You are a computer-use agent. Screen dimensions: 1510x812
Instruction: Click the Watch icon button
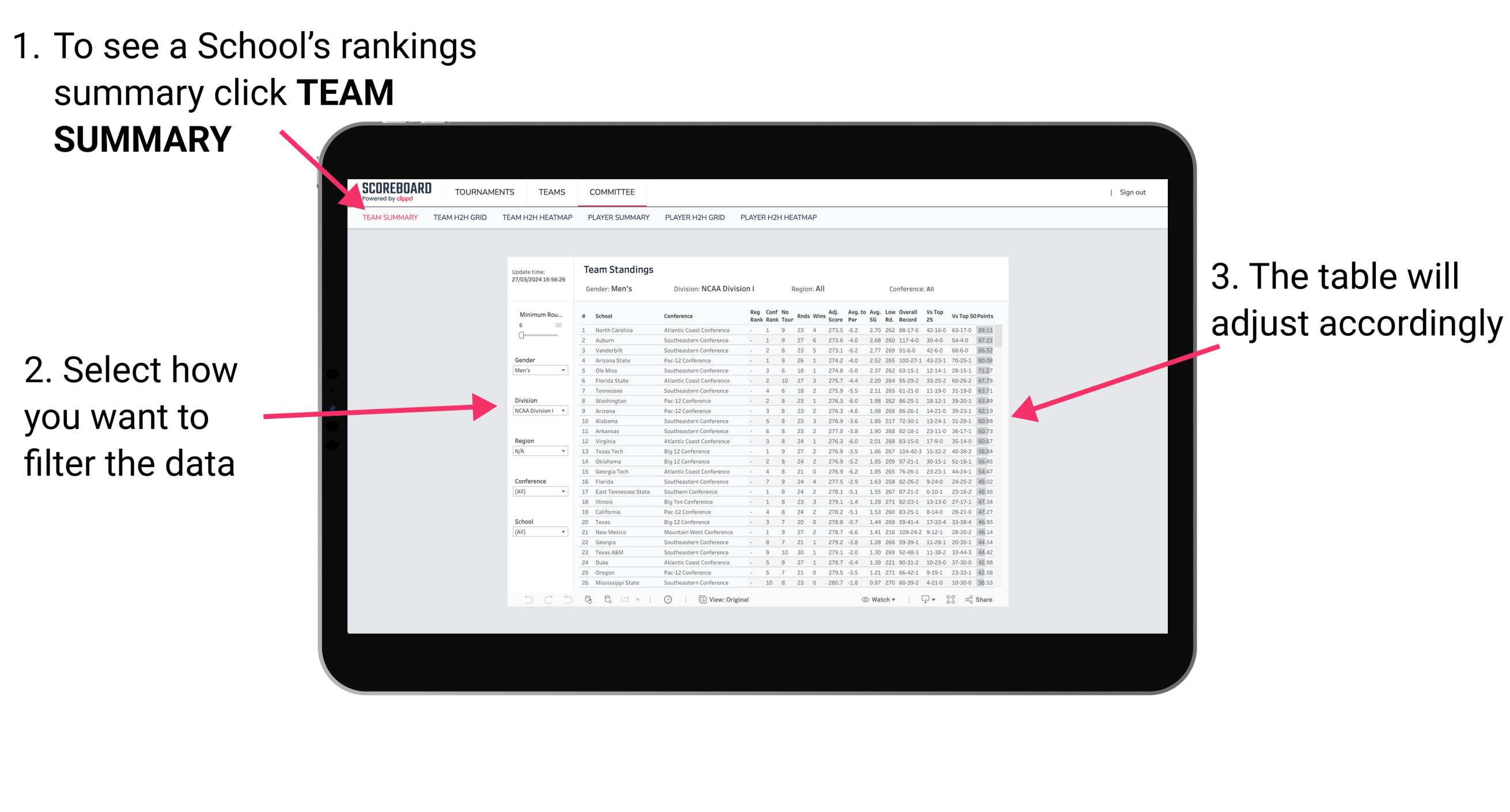tap(863, 600)
